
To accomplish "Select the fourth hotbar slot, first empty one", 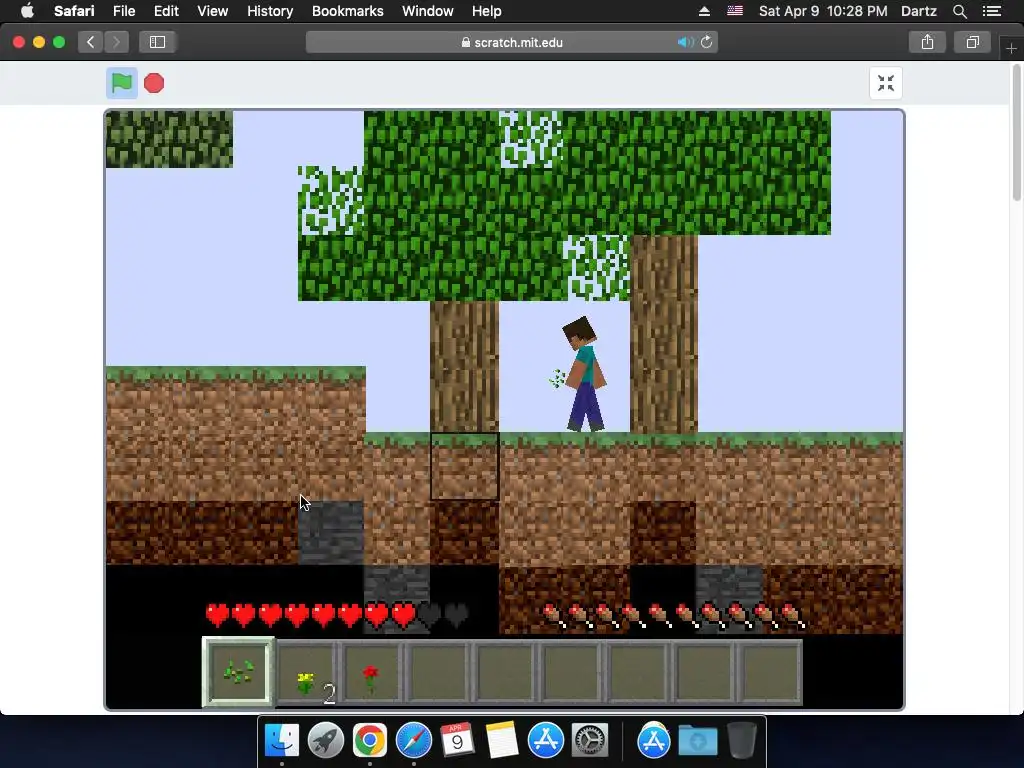I will 439,673.
